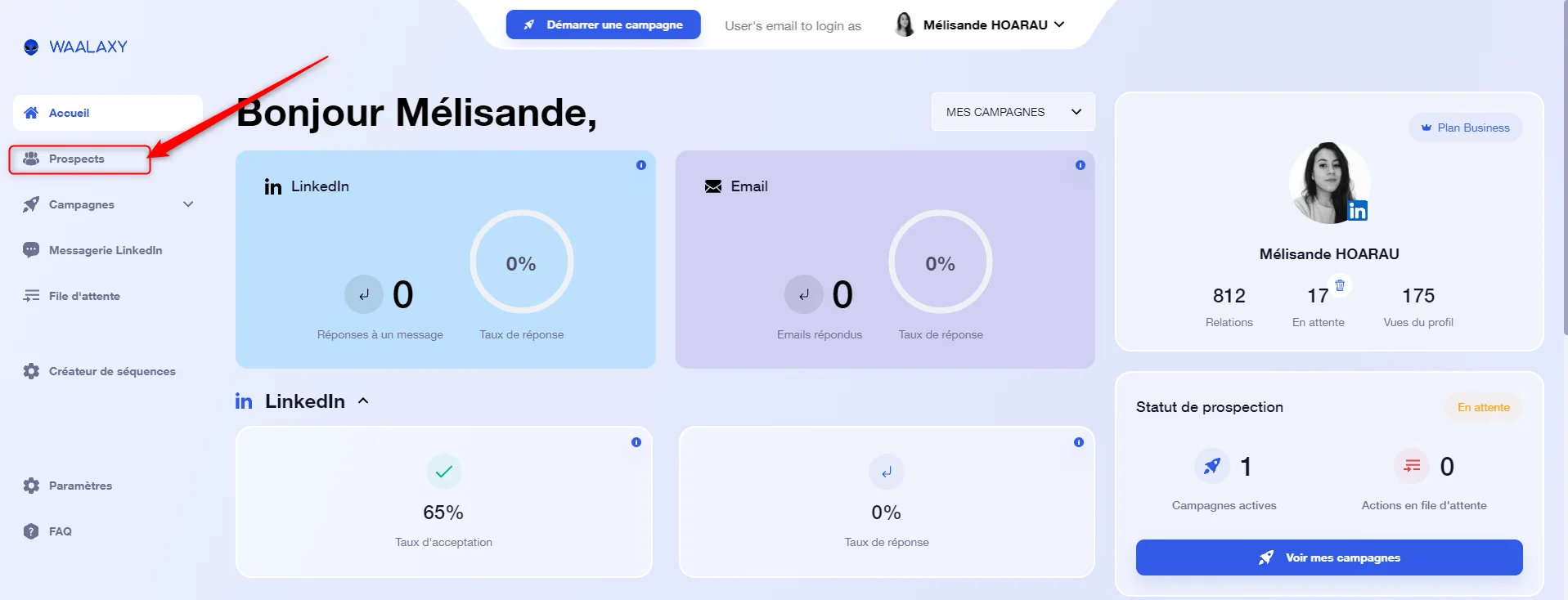Open Paramètres in the sidebar
This screenshot has height=600, width=1568.
click(80, 486)
